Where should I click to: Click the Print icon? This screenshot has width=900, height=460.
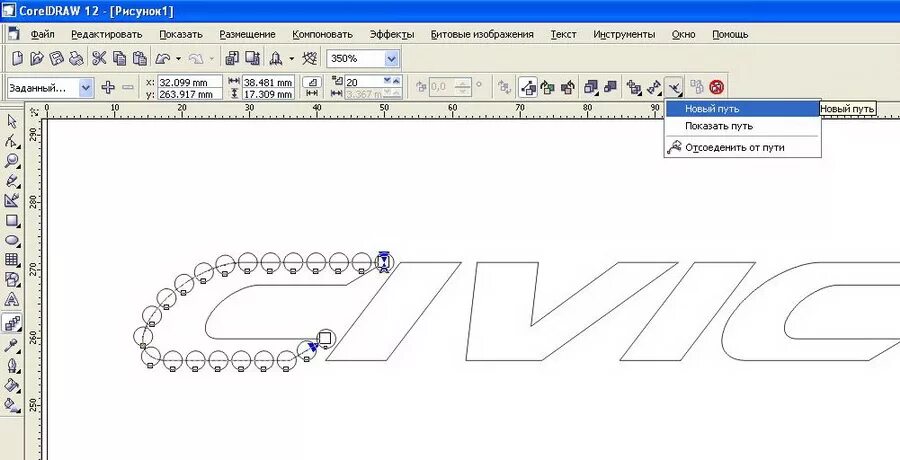pos(76,59)
